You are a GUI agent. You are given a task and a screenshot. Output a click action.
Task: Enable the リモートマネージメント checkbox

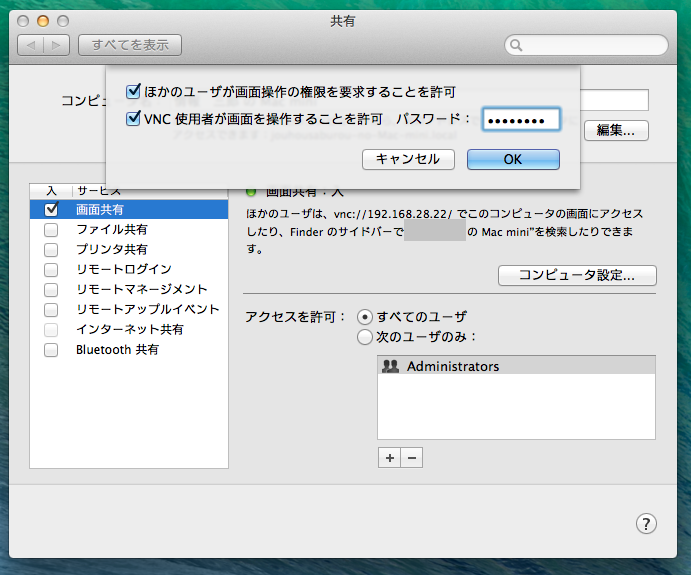point(51,290)
